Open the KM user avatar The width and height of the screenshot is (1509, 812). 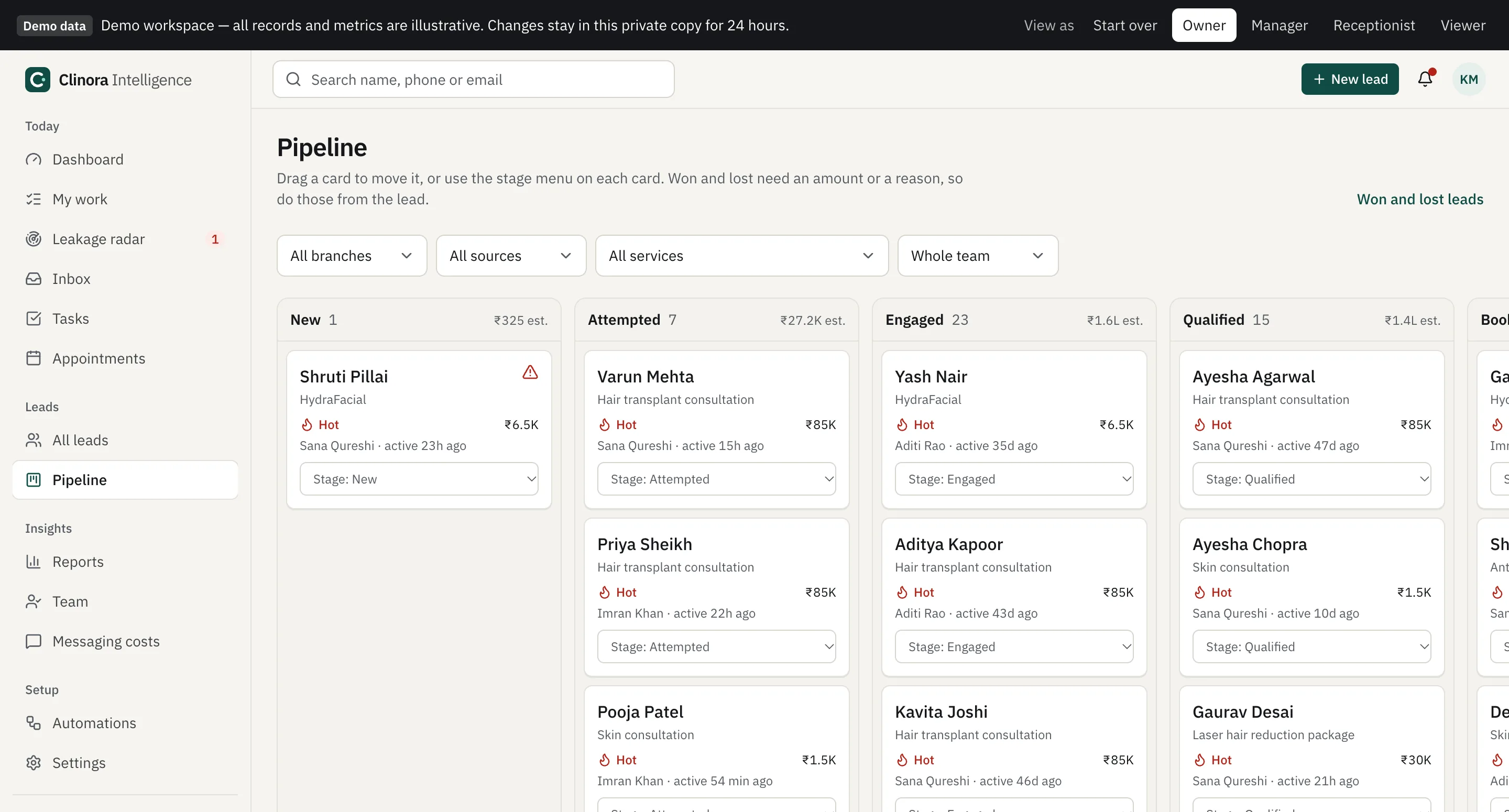click(x=1469, y=79)
